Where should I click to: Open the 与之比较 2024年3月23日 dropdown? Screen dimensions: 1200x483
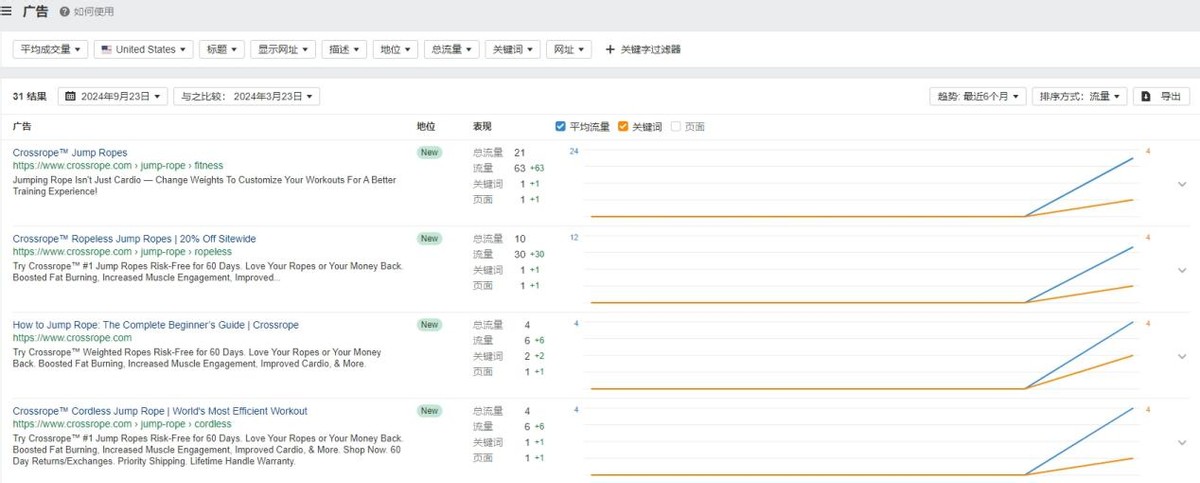coord(246,97)
